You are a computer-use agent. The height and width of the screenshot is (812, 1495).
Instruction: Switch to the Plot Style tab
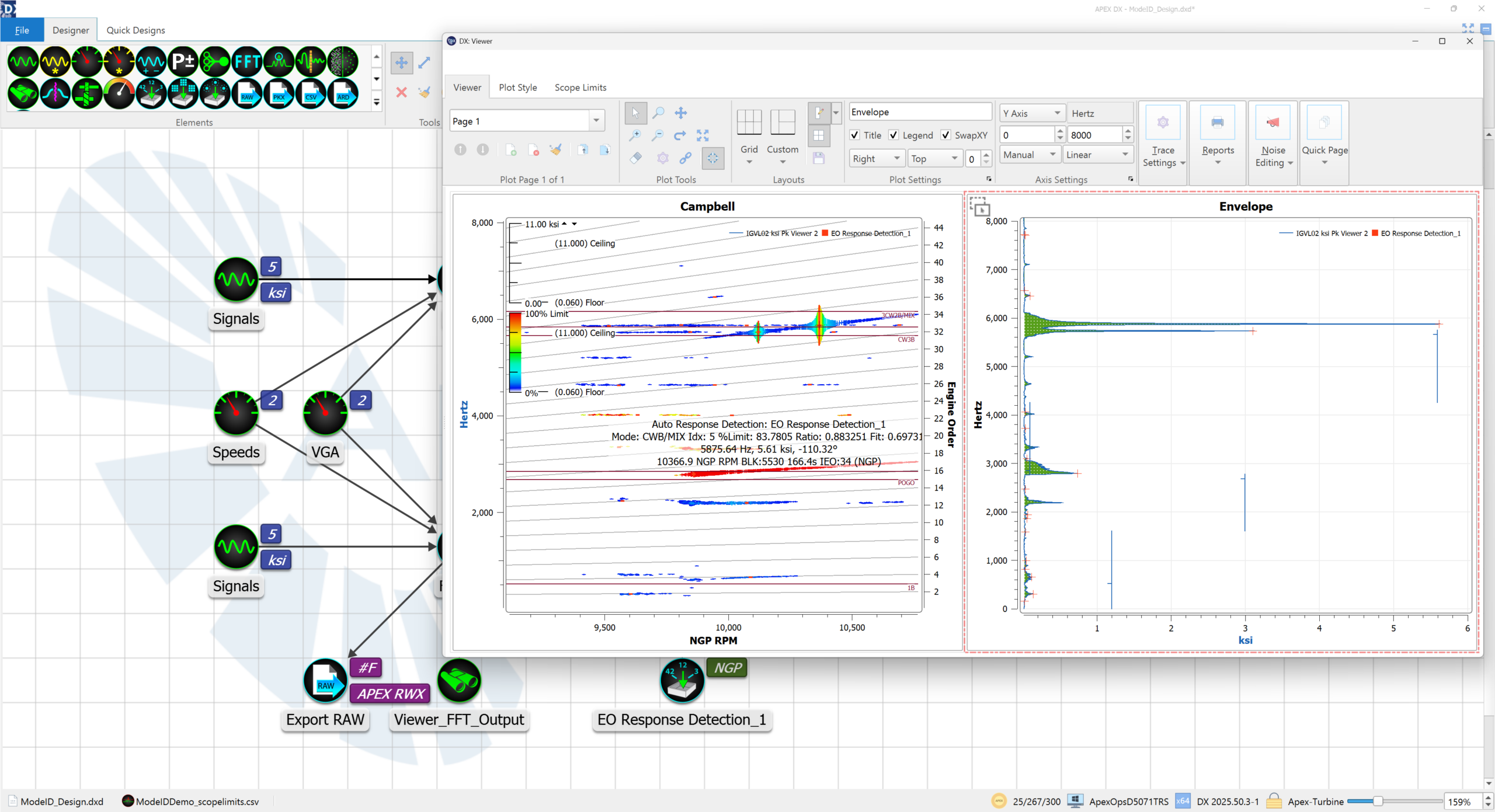click(x=517, y=88)
